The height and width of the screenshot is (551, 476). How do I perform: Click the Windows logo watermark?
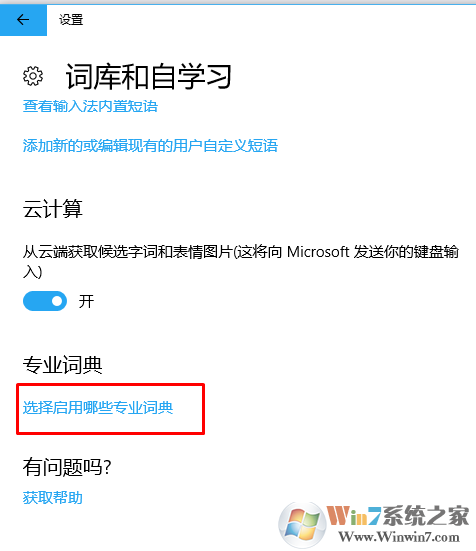[x=302, y=525]
